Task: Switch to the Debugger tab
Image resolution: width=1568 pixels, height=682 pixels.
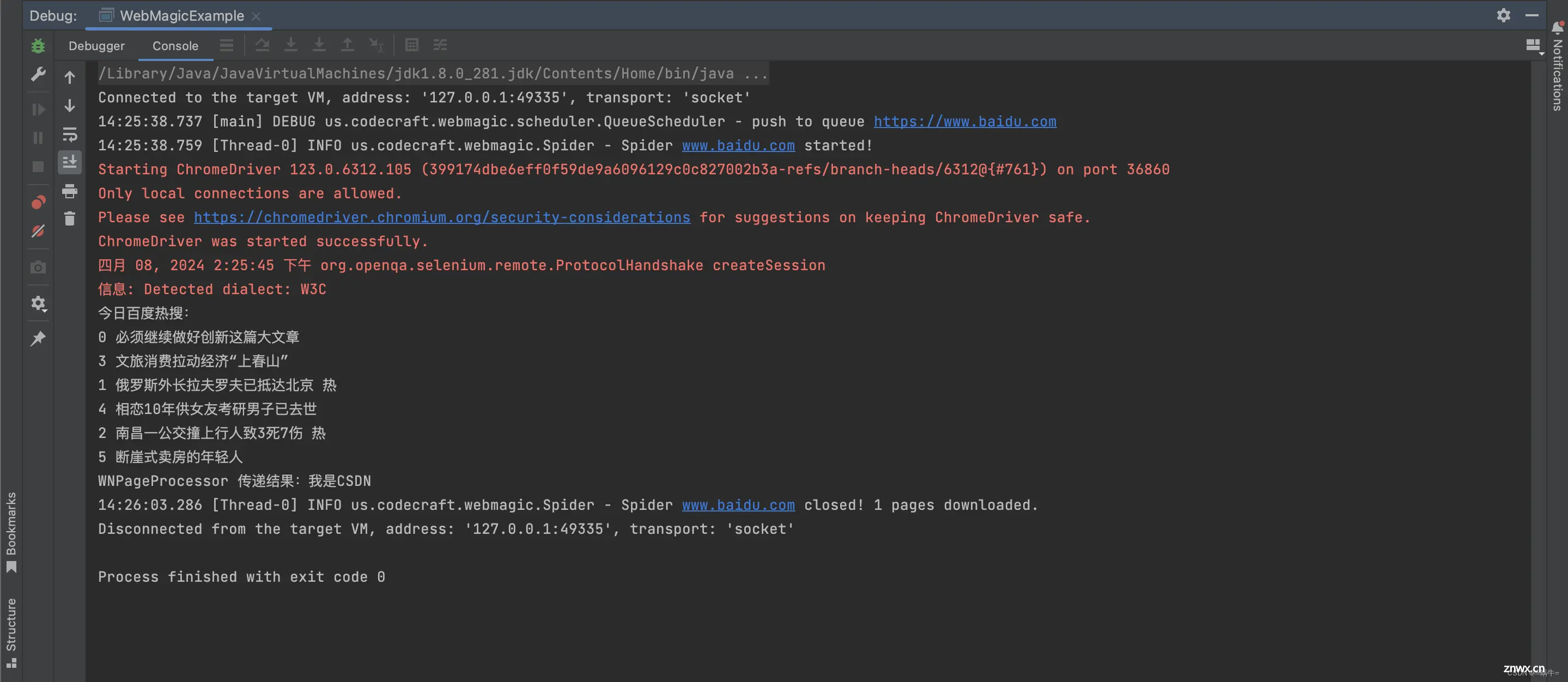Action: click(x=97, y=46)
